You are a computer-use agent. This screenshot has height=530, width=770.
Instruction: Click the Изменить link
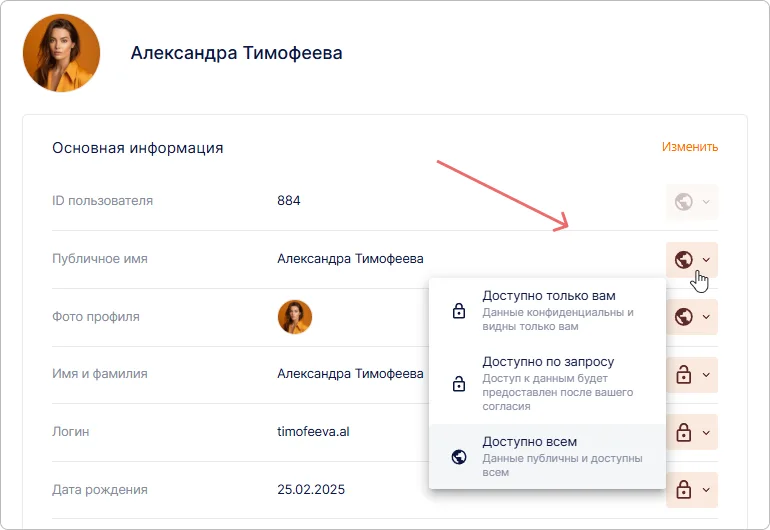point(690,147)
